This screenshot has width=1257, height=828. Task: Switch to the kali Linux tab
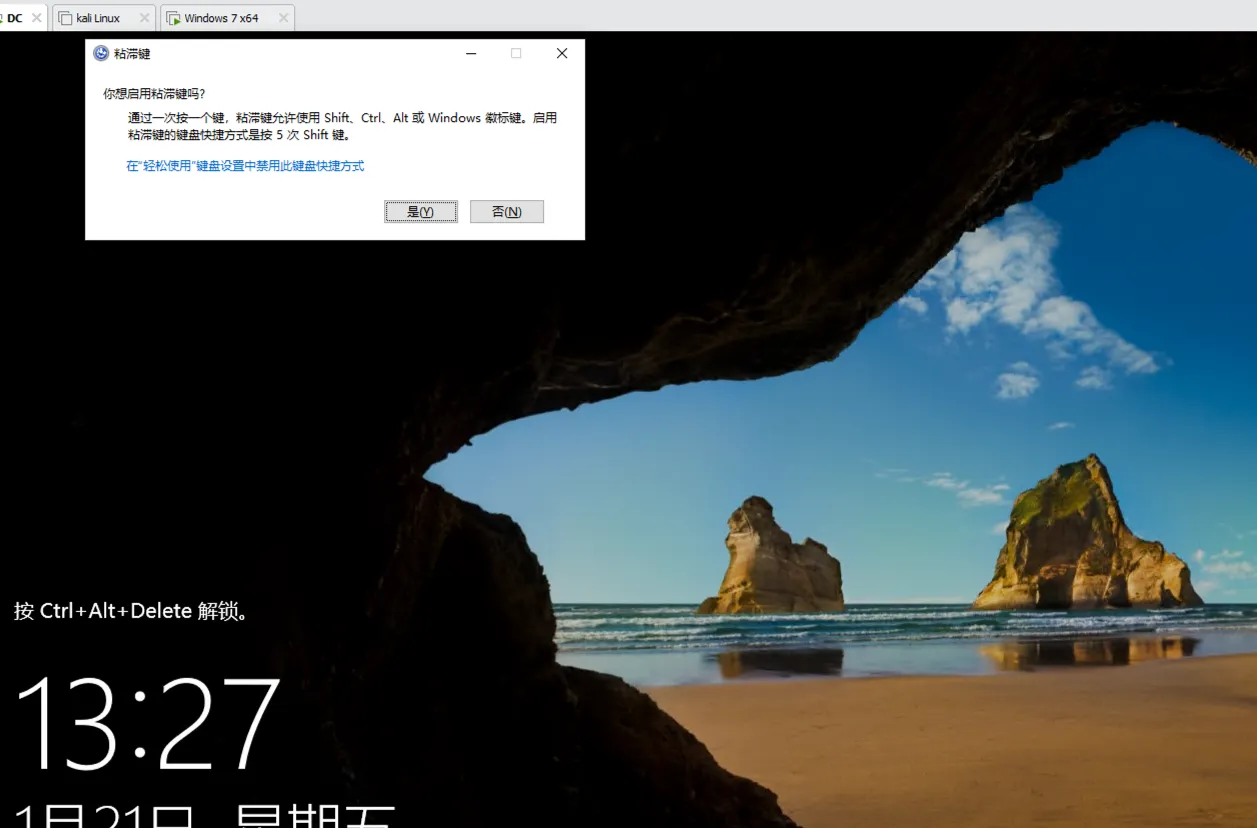pos(98,18)
